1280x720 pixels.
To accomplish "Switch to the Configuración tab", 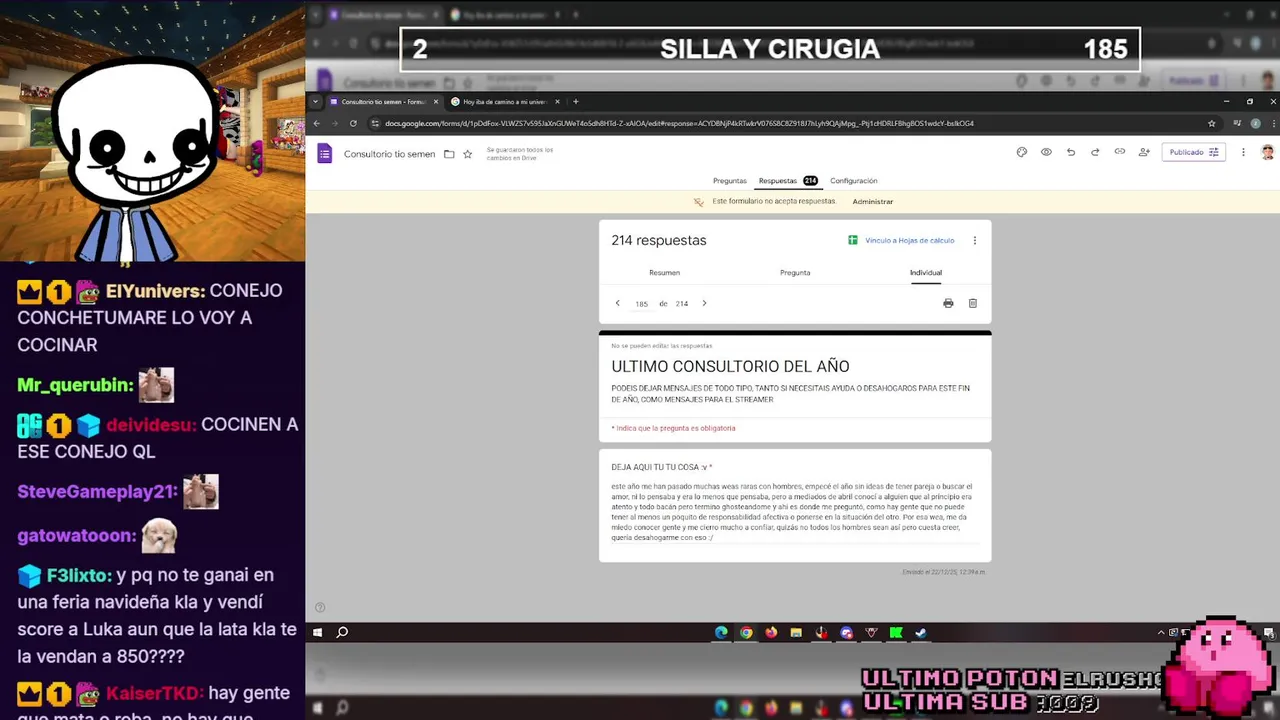I will pyautogui.click(x=854, y=181).
